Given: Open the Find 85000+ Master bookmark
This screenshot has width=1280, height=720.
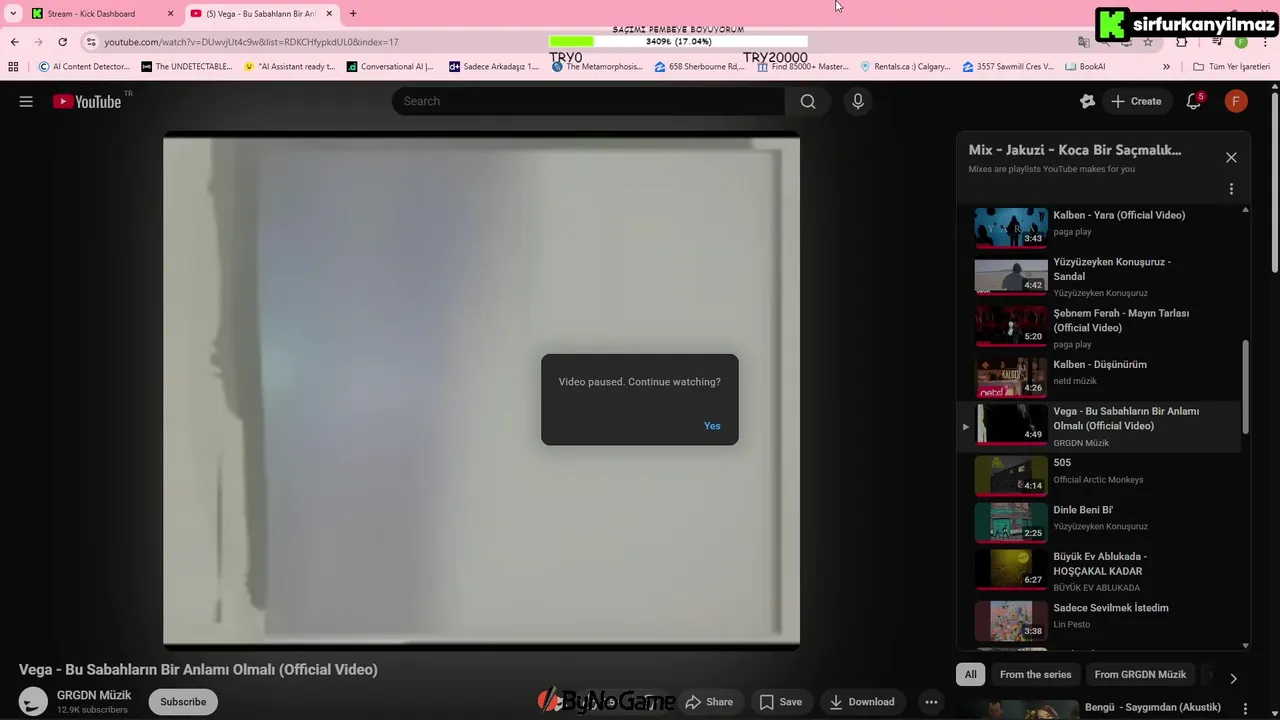Looking at the screenshot, I should click(803, 67).
